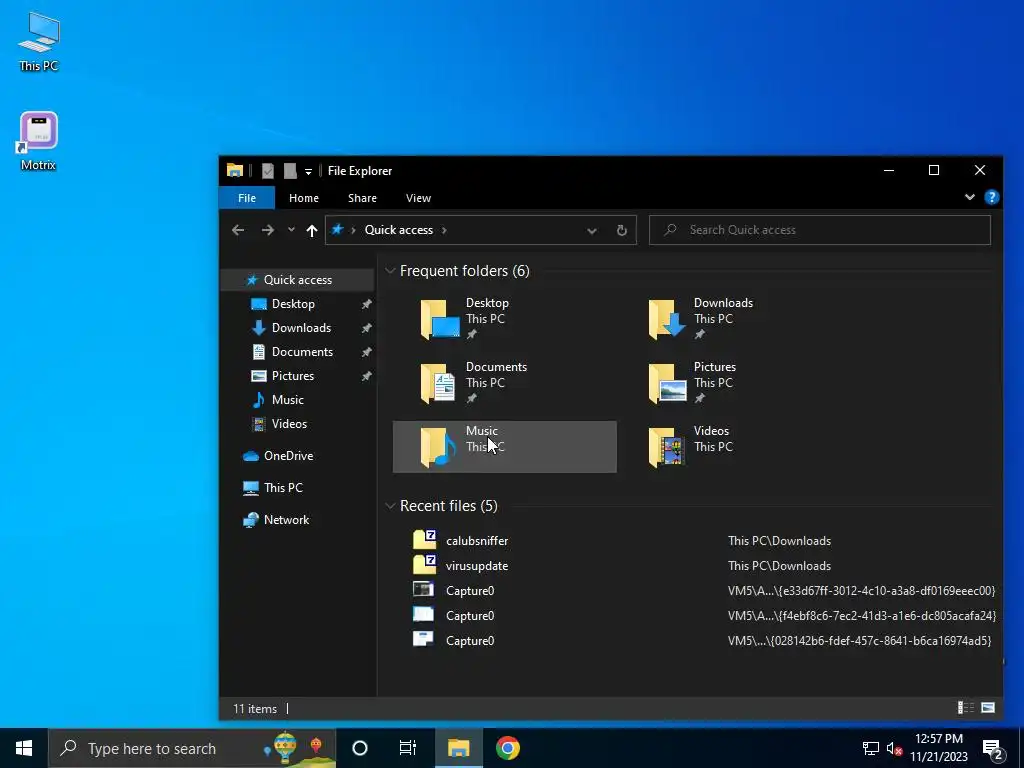Switch to the Share ribbon tab

(362, 198)
